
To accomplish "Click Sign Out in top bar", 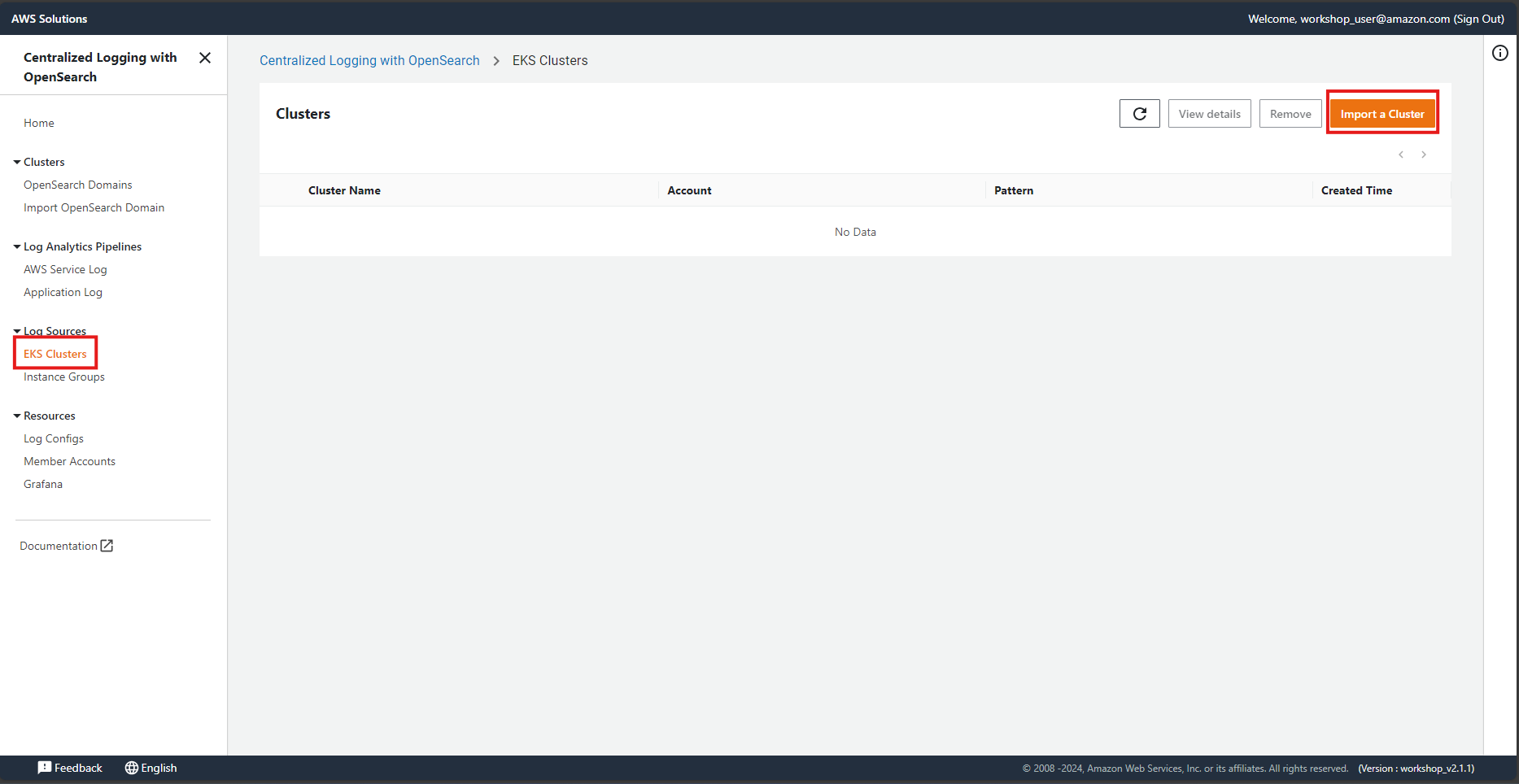I will [x=1478, y=19].
